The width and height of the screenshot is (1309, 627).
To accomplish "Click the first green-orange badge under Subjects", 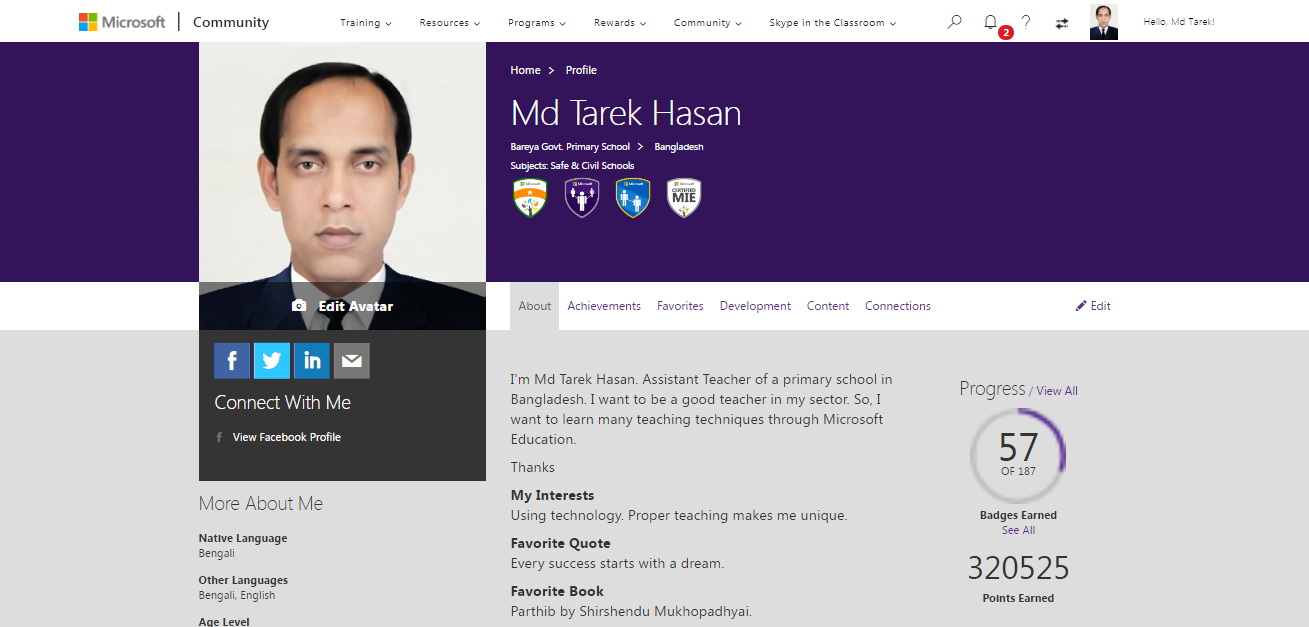I will (x=530, y=198).
